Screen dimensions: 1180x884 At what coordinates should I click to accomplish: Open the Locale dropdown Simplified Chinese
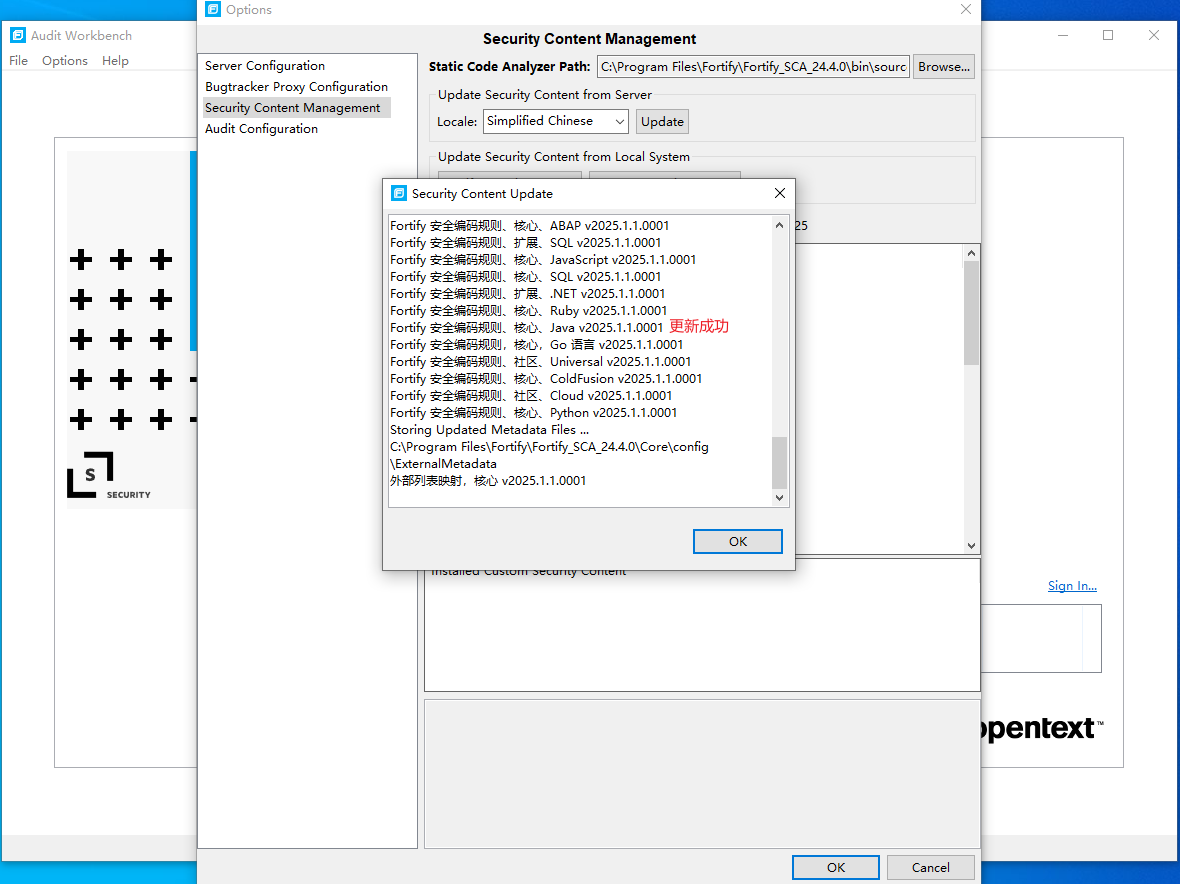(555, 121)
